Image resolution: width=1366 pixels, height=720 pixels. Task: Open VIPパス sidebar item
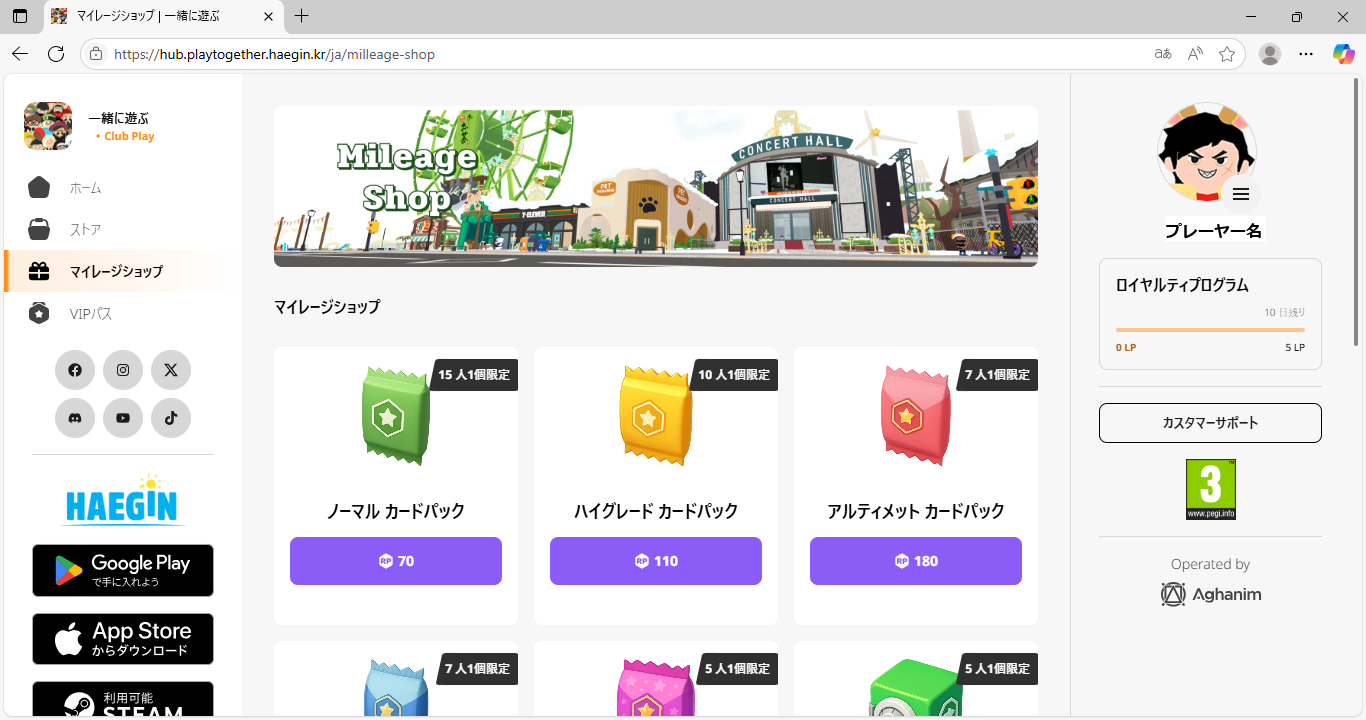(90, 314)
